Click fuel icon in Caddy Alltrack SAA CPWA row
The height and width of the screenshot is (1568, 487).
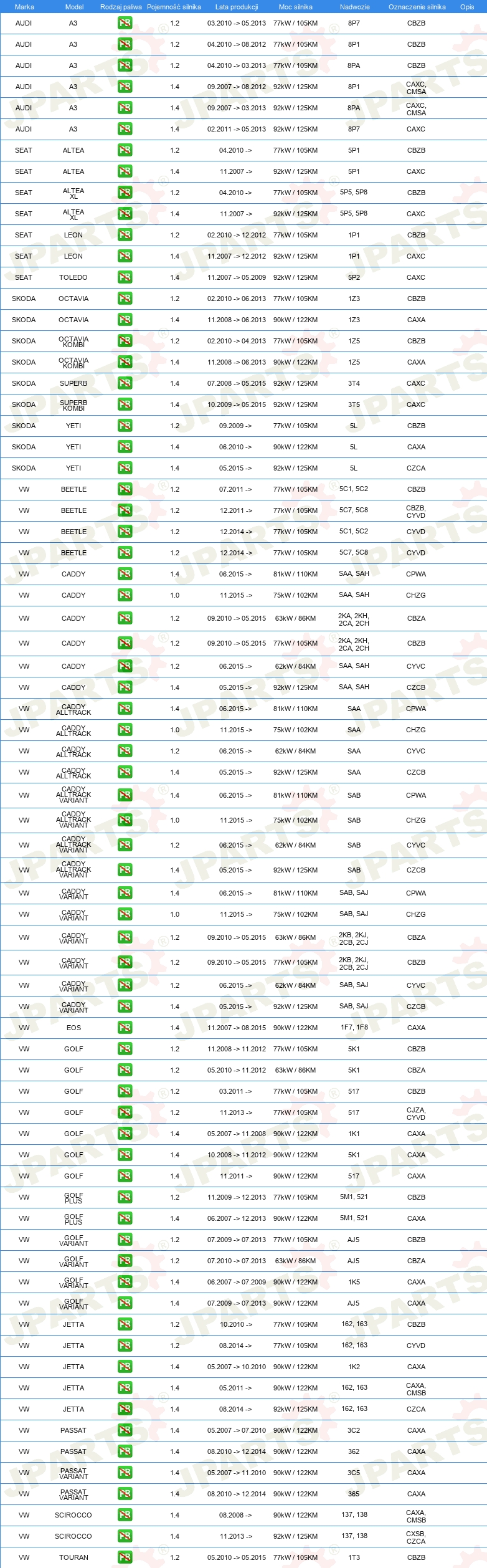[x=125, y=709]
